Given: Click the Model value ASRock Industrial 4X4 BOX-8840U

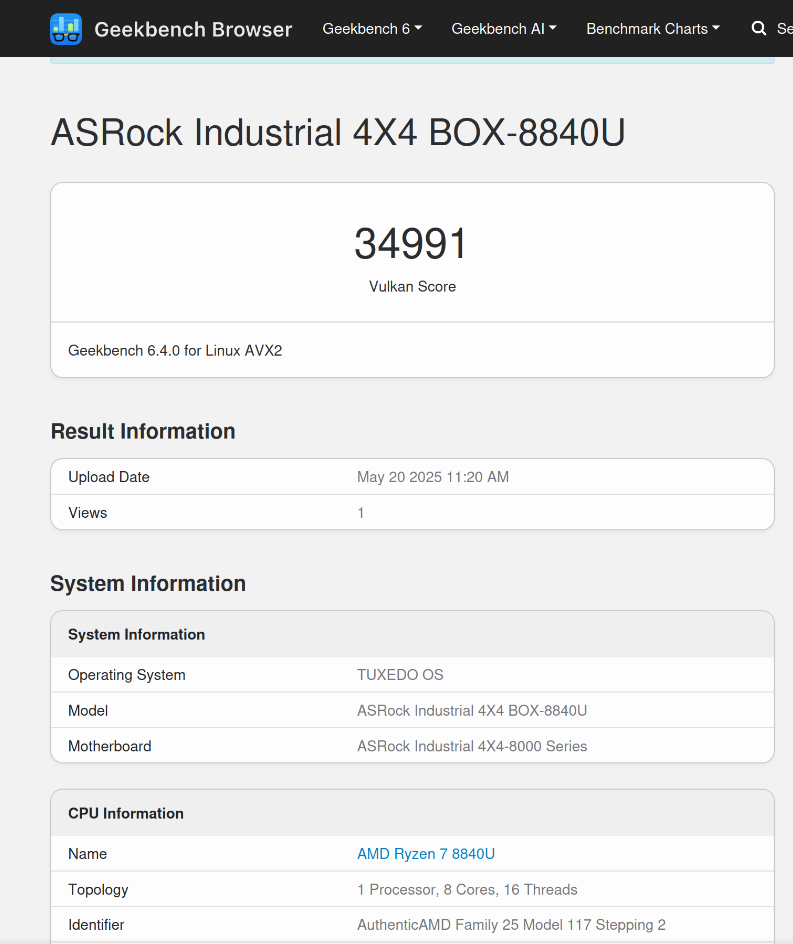Looking at the screenshot, I should (472, 710).
